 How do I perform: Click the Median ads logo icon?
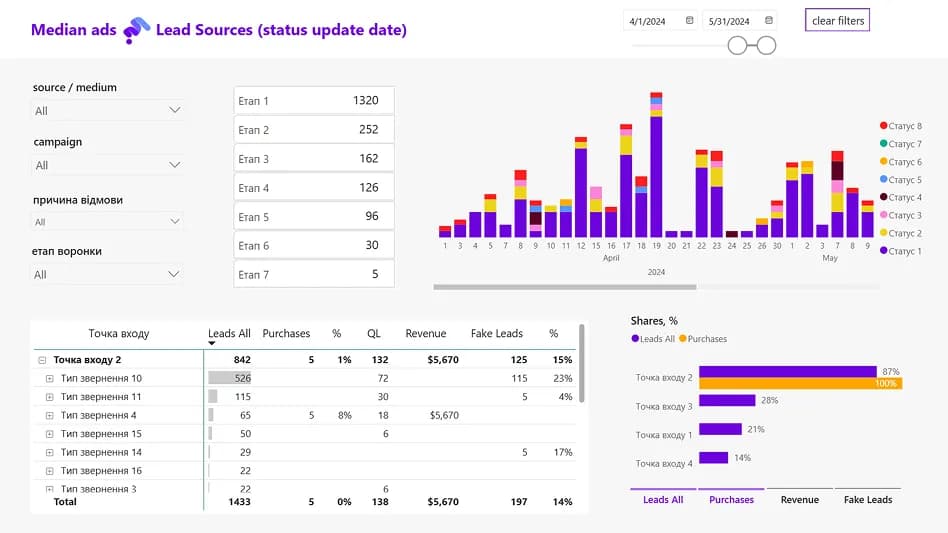(136, 31)
